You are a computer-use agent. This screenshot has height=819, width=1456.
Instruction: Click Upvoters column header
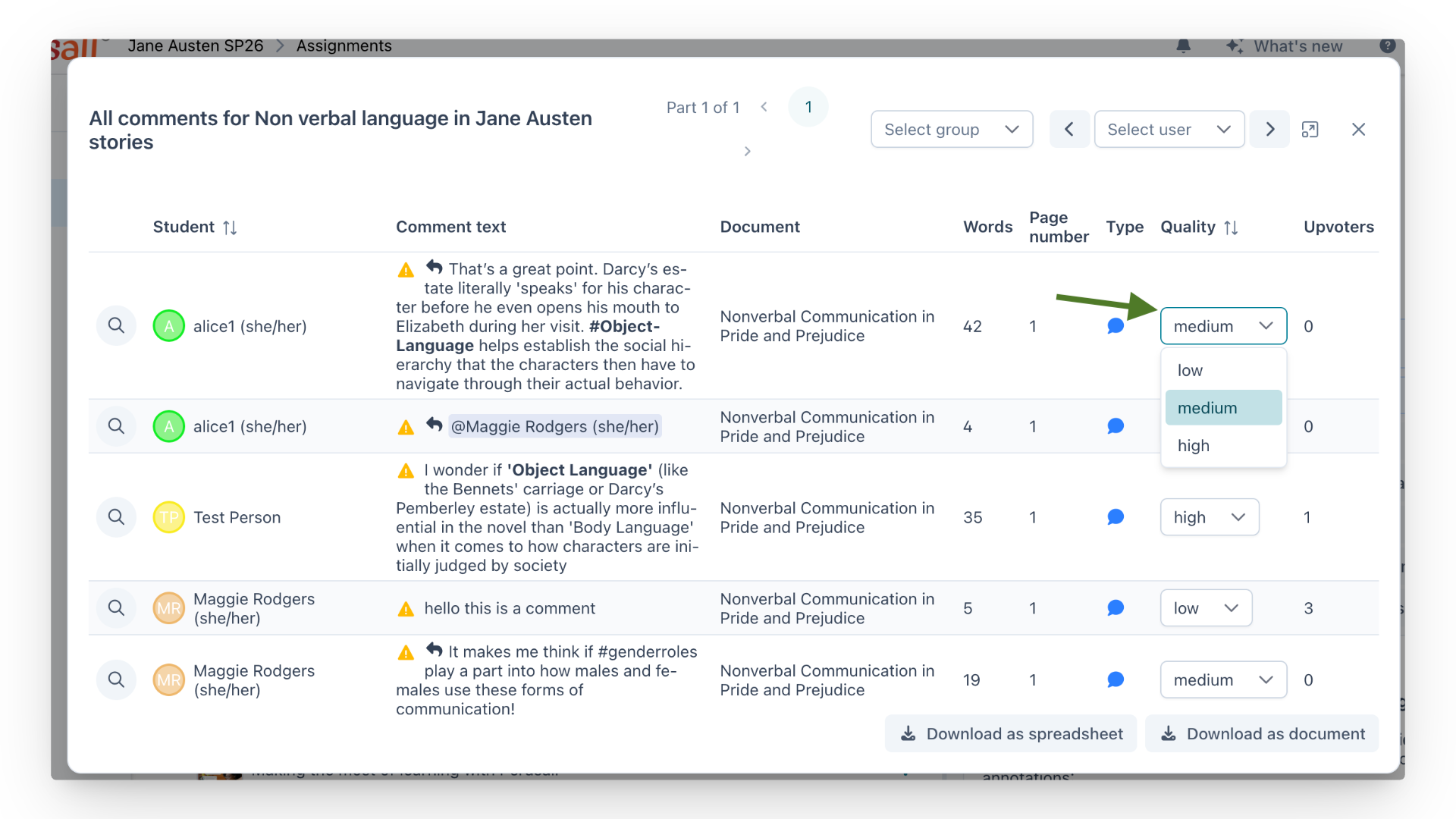1338,227
